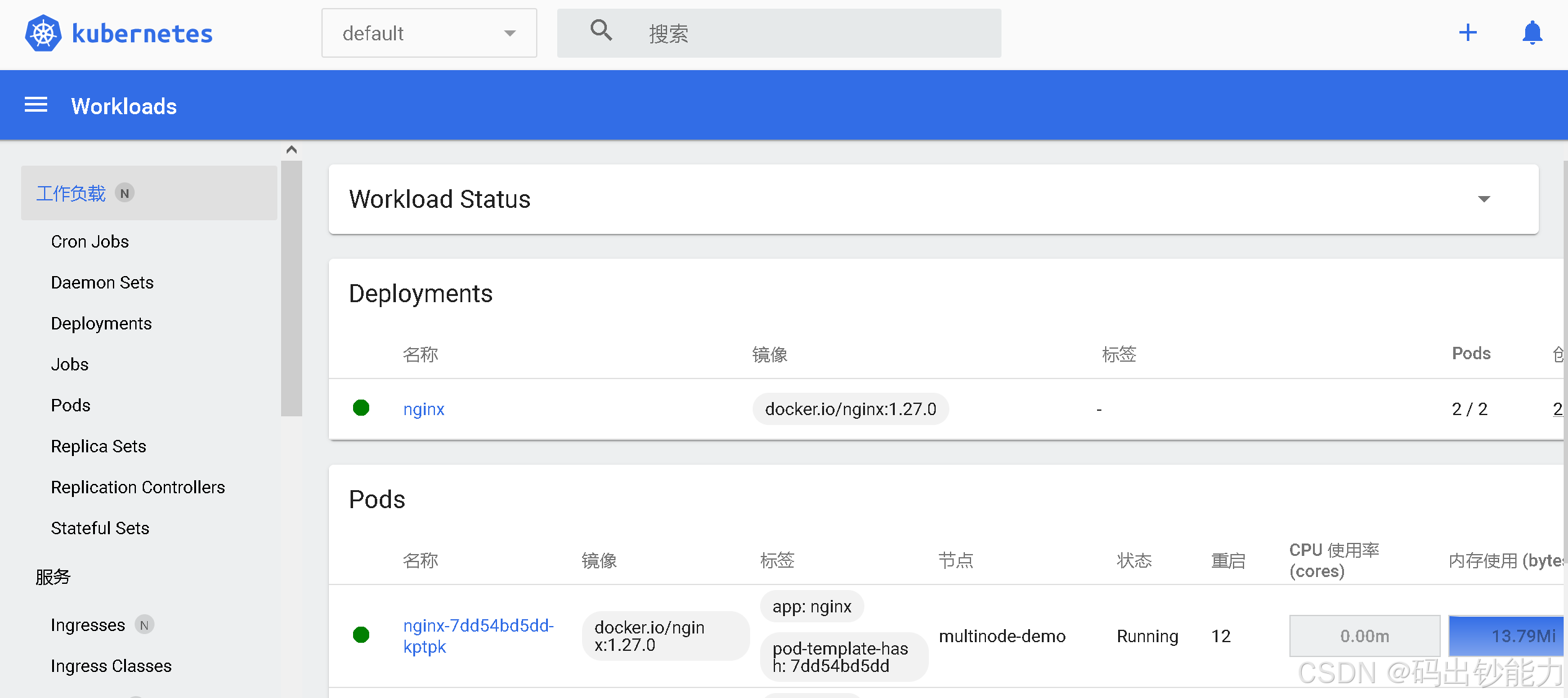Image resolution: width=1568 pixels, height=698 pixels.
Task: Click the sidebar vertical scrollbar
Action: tap(291, 289)
